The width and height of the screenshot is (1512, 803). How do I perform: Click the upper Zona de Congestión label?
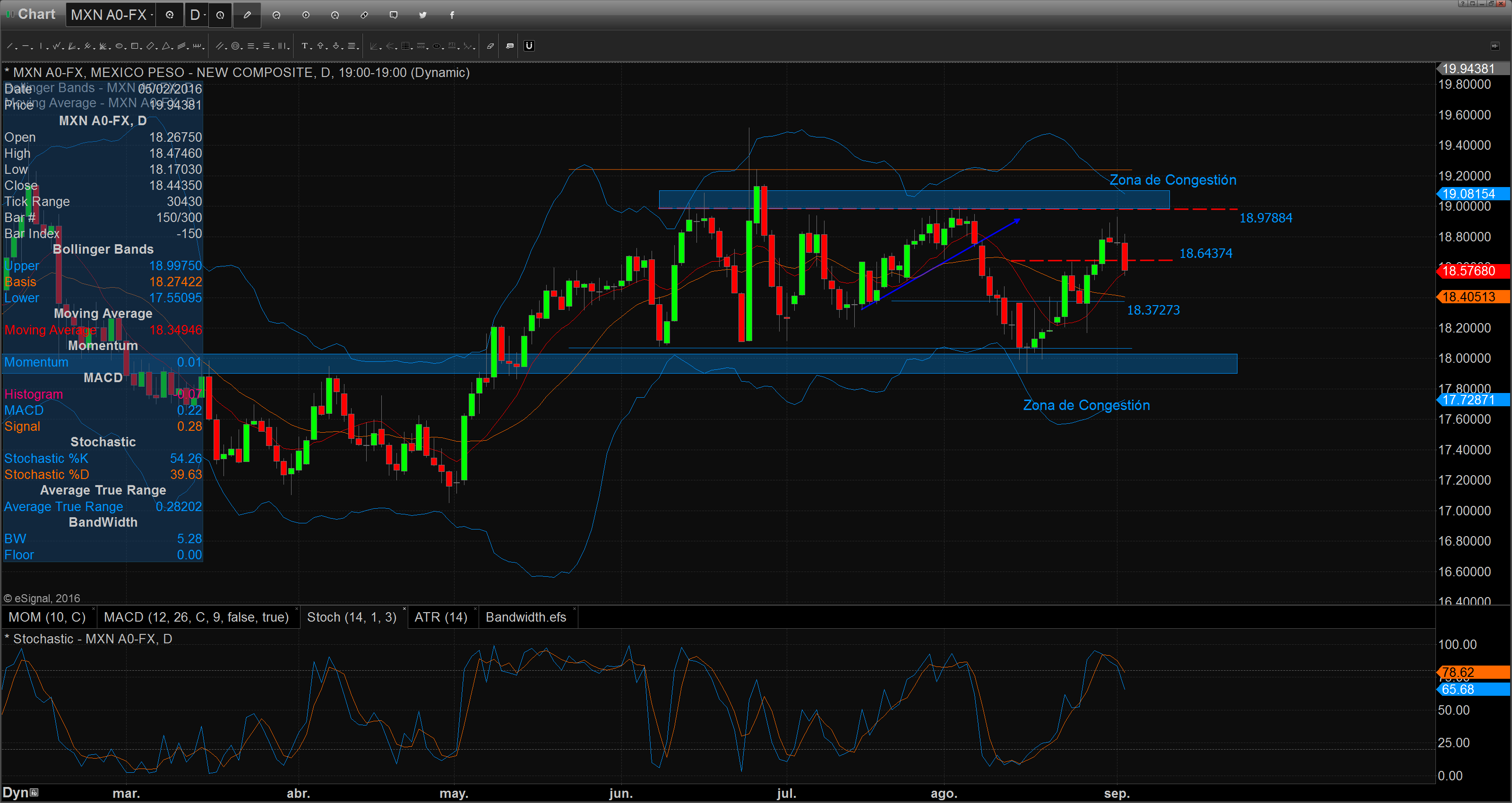pos(1173,180)
